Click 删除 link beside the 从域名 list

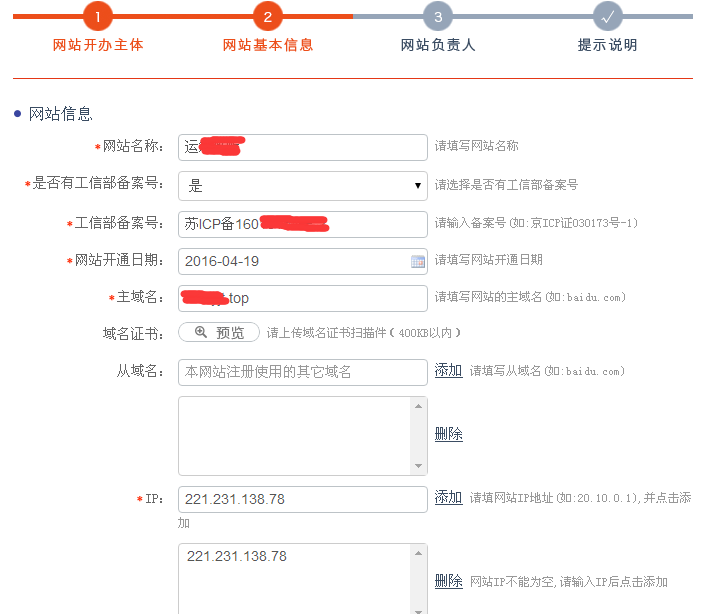click(448, 434)
